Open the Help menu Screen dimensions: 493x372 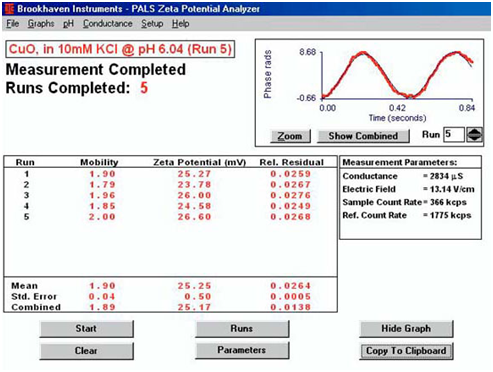click(180, 24)
